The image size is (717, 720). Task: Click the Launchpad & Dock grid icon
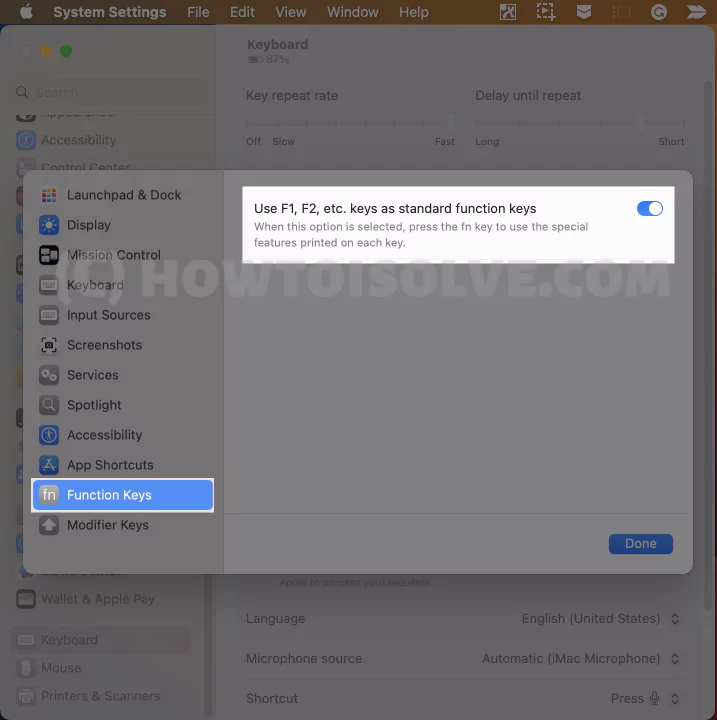[x=49, y=195]
